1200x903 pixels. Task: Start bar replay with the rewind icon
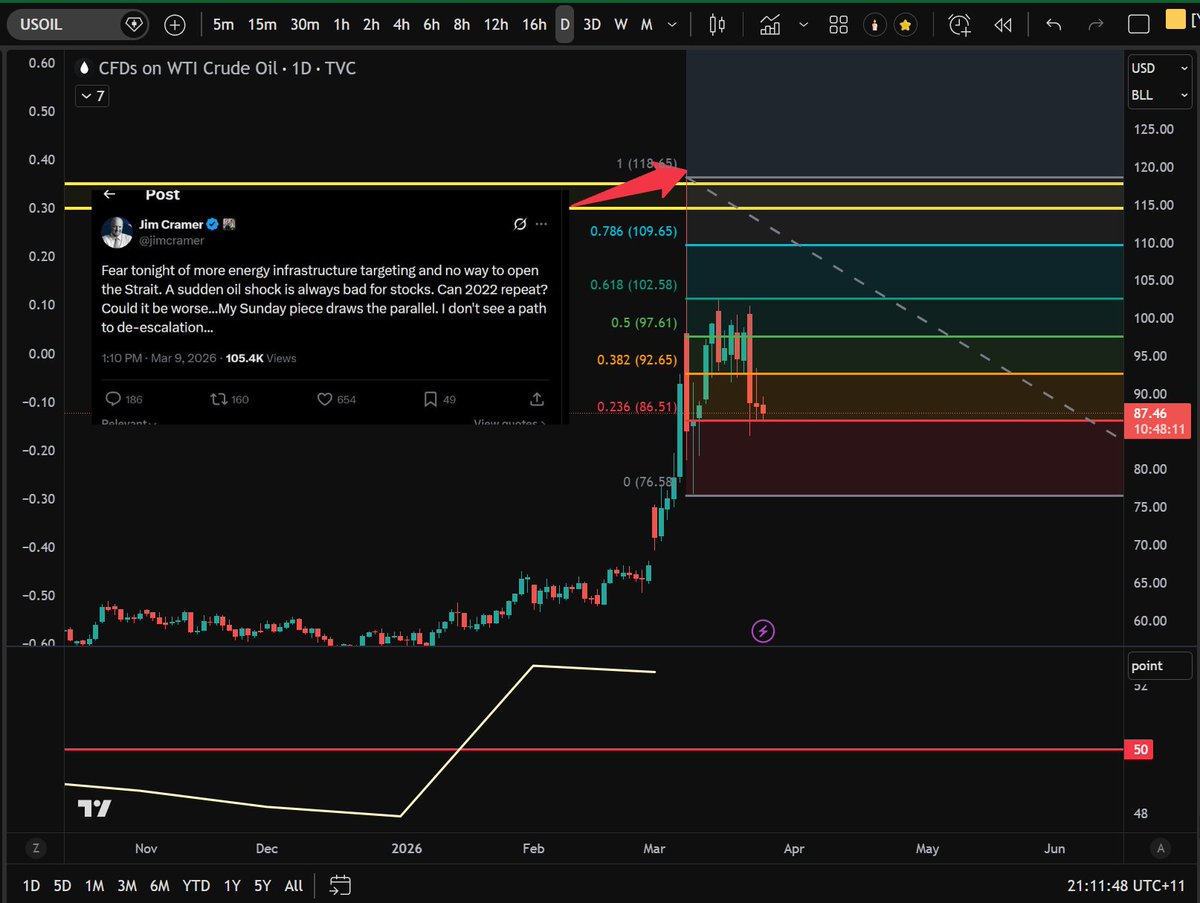[1003, 25]
